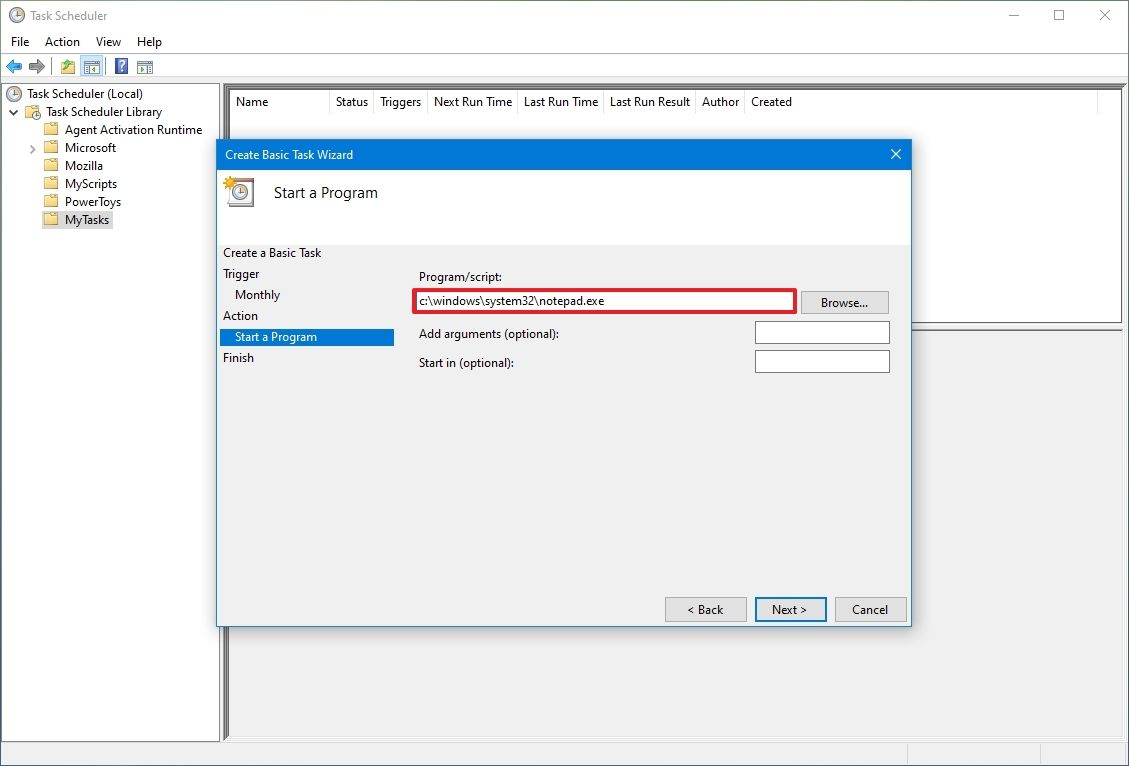Open the Action menu

click(62, 42)
